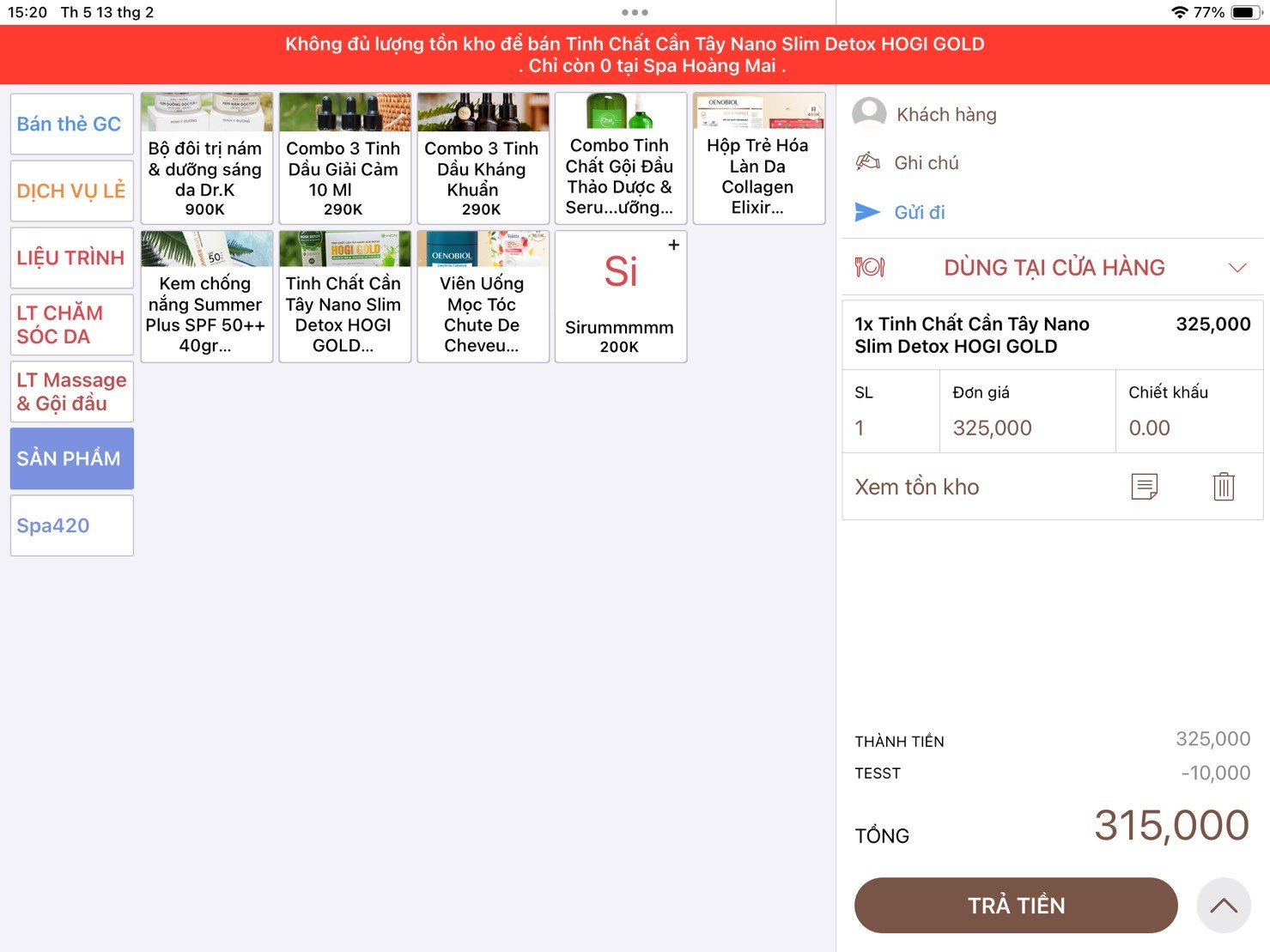Viewport: 1270px width, 952px height.
Task: Expand the DÙNG TẠI CỬA HÀNG dropdown
Action: pos(1237,268)
